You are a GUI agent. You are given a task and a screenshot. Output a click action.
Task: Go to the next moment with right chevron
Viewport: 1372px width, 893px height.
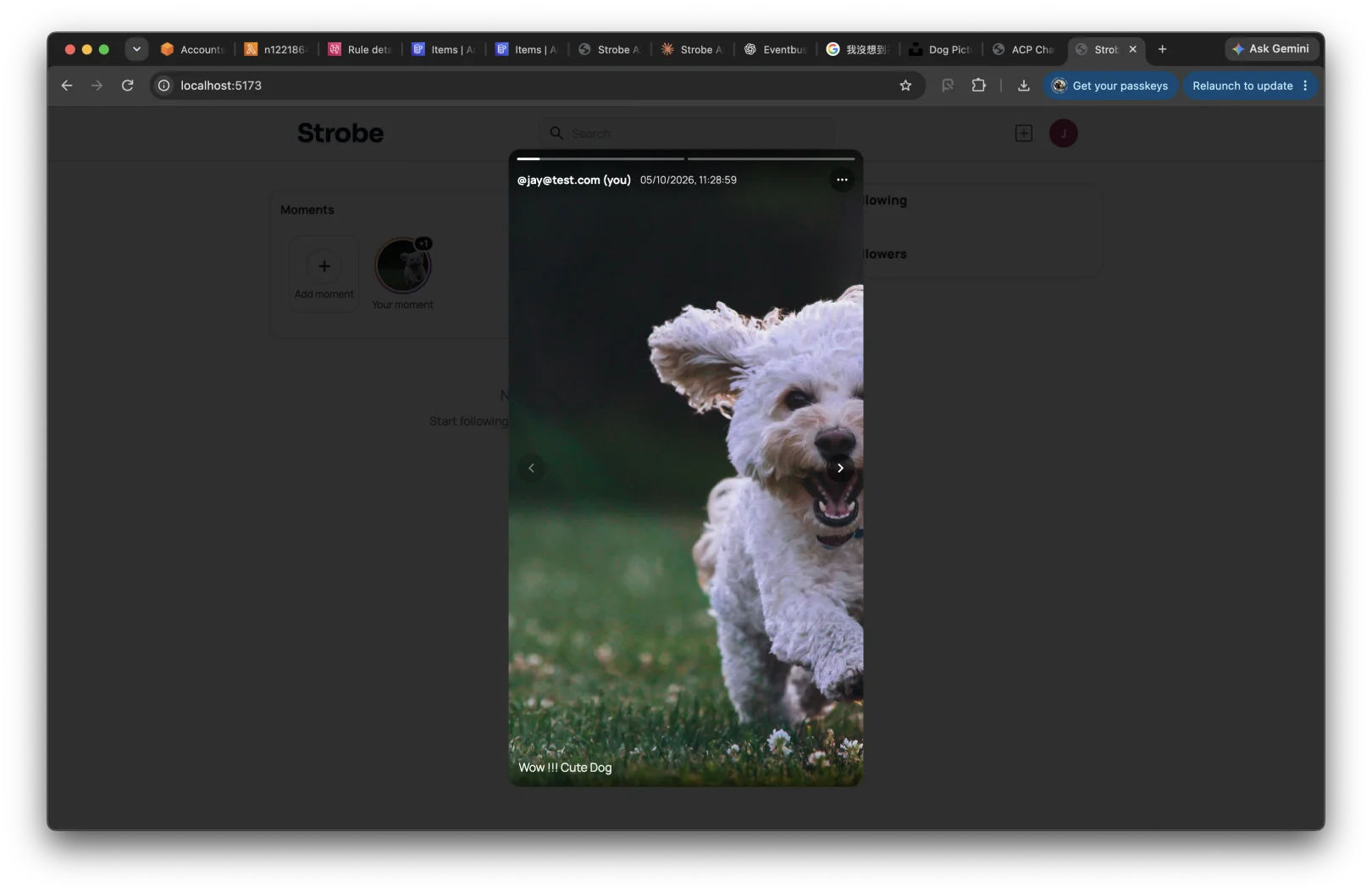click(x=840, y=468)
